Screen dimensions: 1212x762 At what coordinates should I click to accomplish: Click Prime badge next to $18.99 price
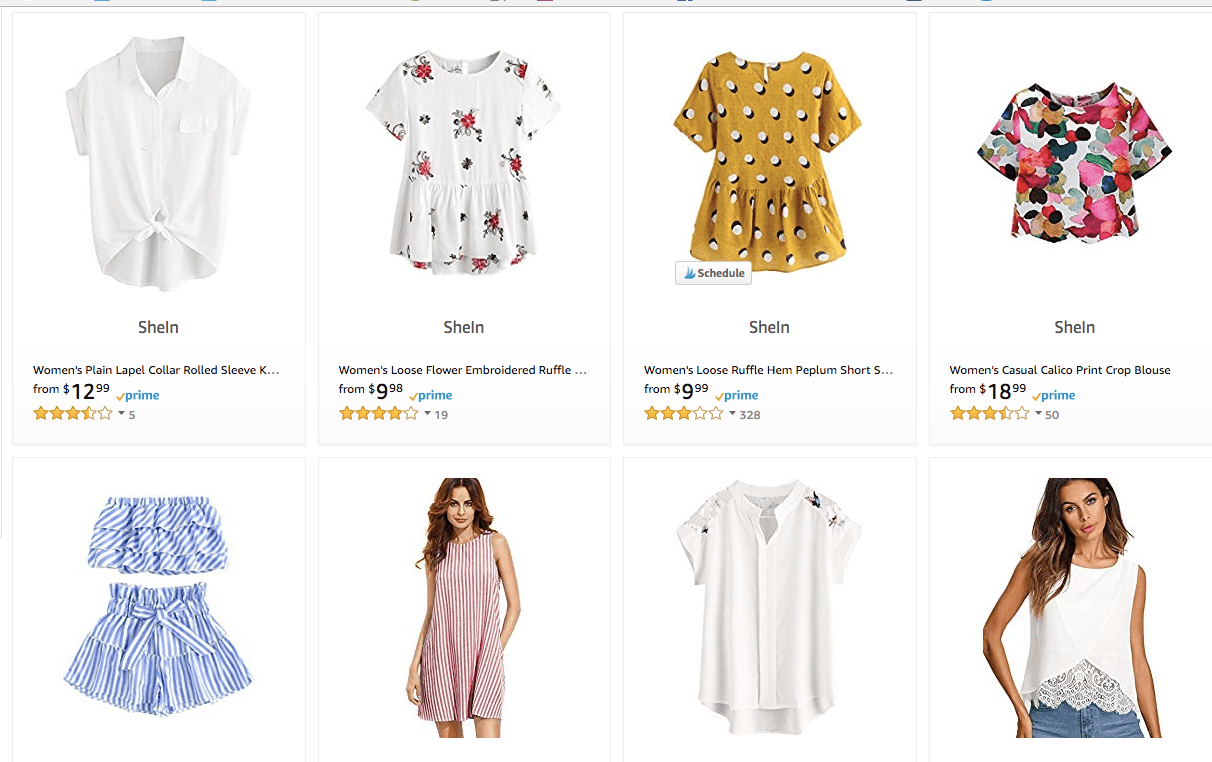pos(1054,396)
